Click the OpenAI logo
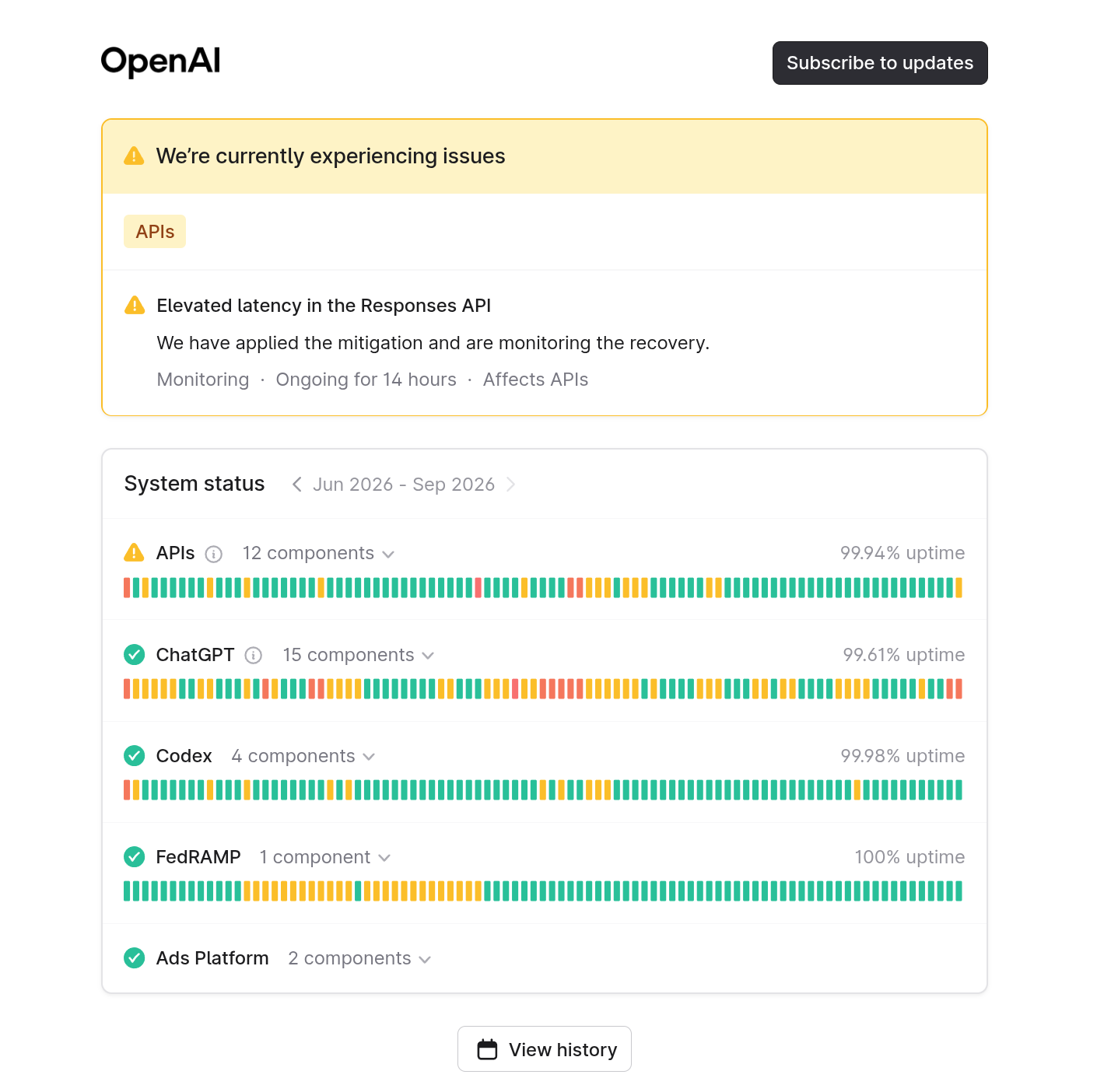 point(160,61)
